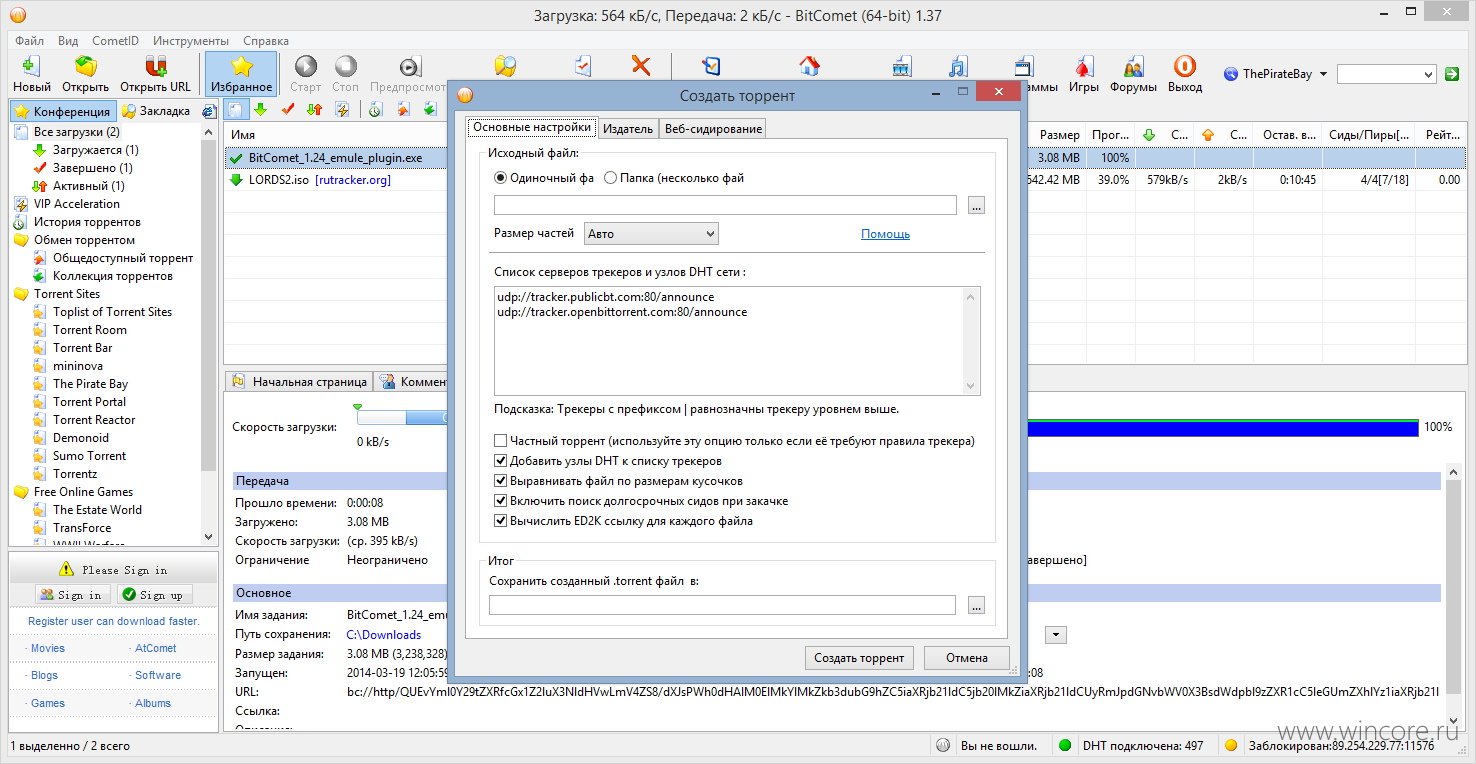Switch to the Издатель tab

pyautogui.click(x=628, y=128)
